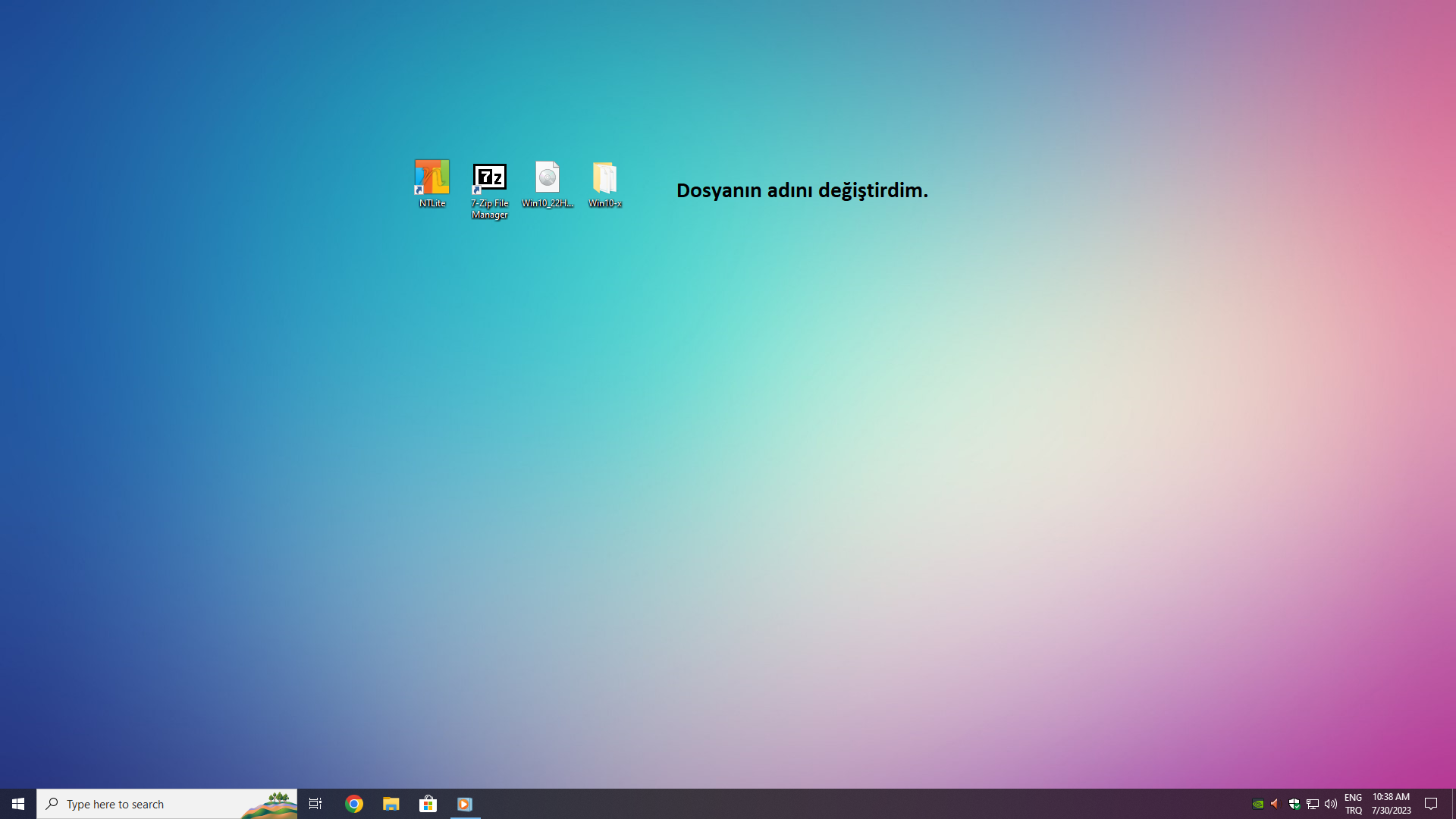This screenshot has height=819, width=1456.
Task: Open the white speaker volume control
Action: point(1331,804)
